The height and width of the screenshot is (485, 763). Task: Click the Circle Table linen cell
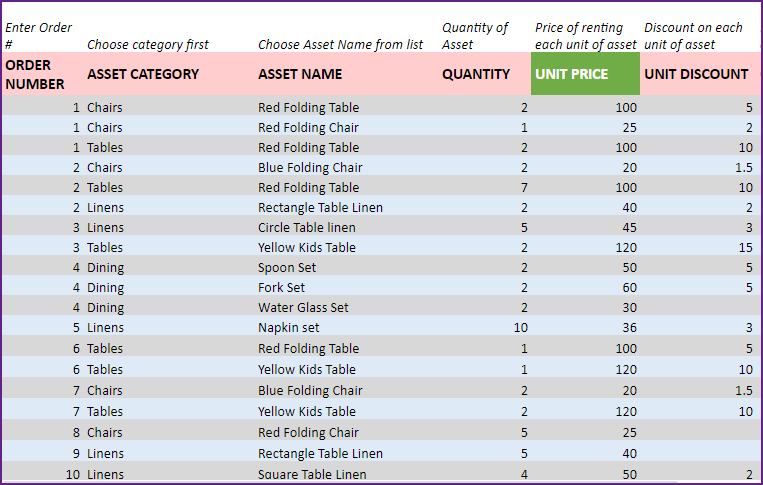[x=346, y=227]
